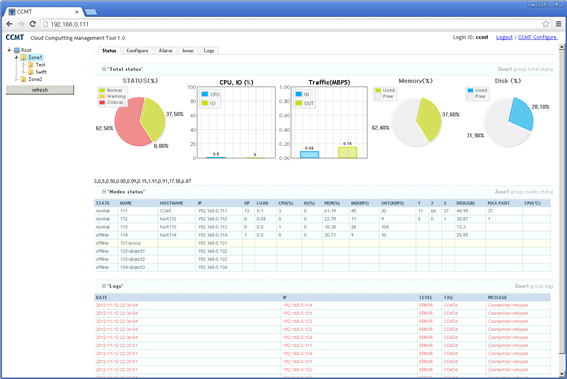Click the page scrollbar down arrow
The width and height of the screenshot is (567, 379).
[x=562, y=374]
